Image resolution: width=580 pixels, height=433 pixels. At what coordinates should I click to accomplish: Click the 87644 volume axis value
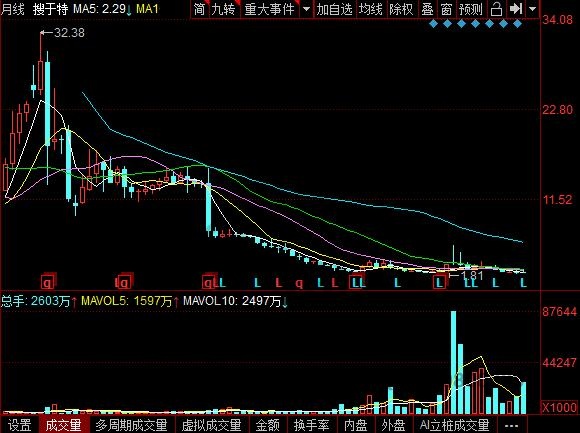pos(560,312)
